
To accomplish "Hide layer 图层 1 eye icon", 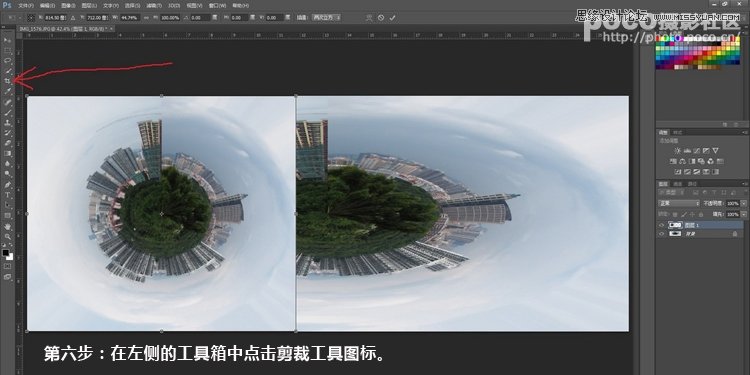I will pyautogui.click(x=662, y=225).
